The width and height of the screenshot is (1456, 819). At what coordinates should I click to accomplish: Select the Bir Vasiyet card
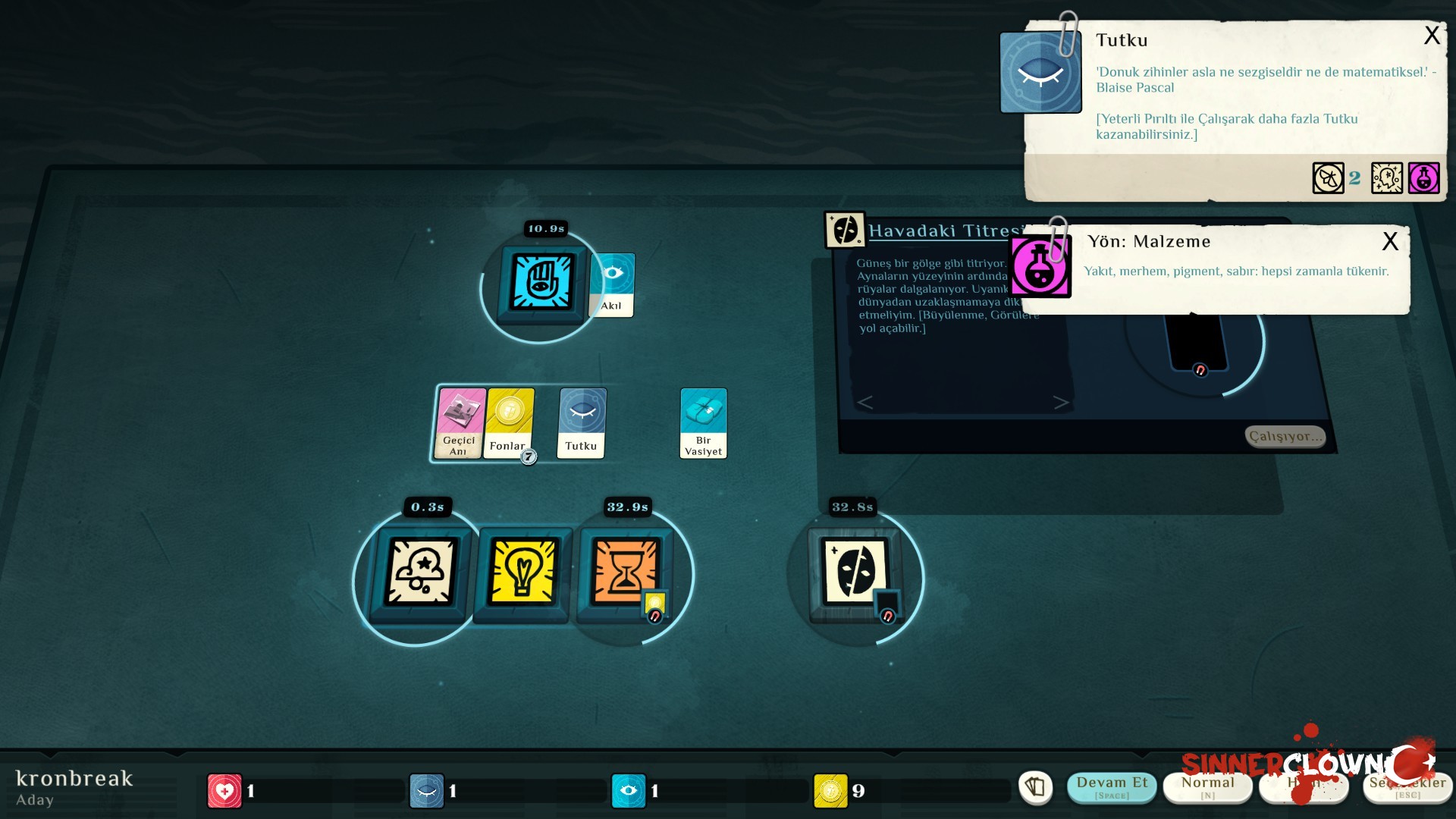tap(703, 422)
